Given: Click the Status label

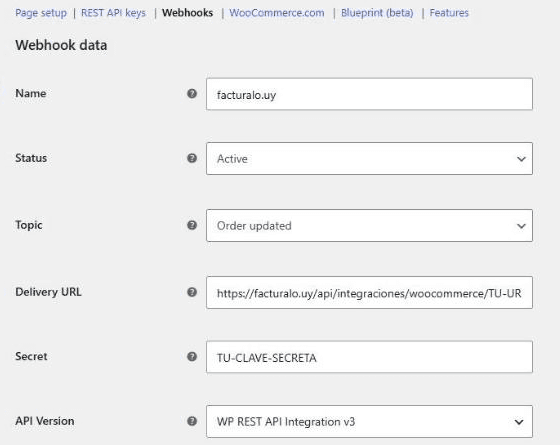Looking at the screenshot, I should click(31, 158).
